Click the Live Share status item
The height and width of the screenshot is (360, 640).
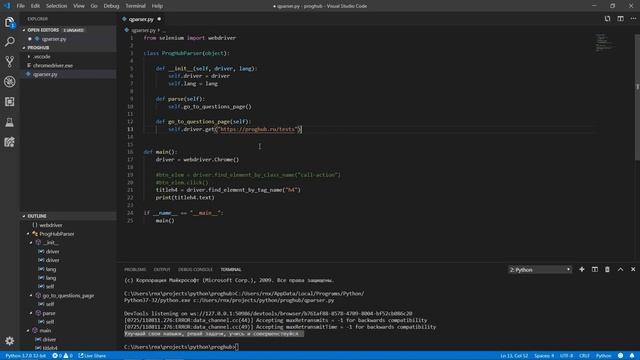[92, 356]
